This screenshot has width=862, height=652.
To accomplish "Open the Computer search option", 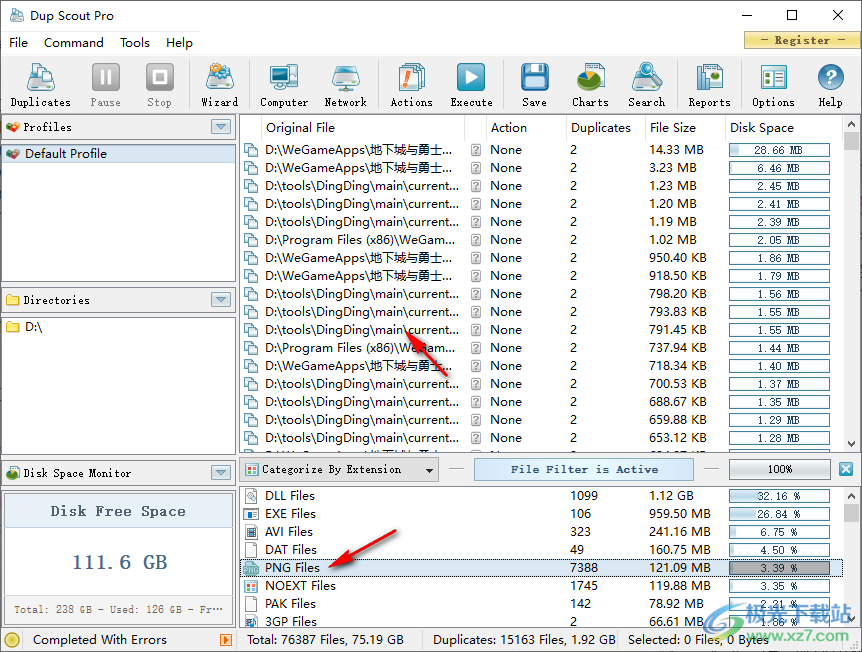I will (284, 85).
